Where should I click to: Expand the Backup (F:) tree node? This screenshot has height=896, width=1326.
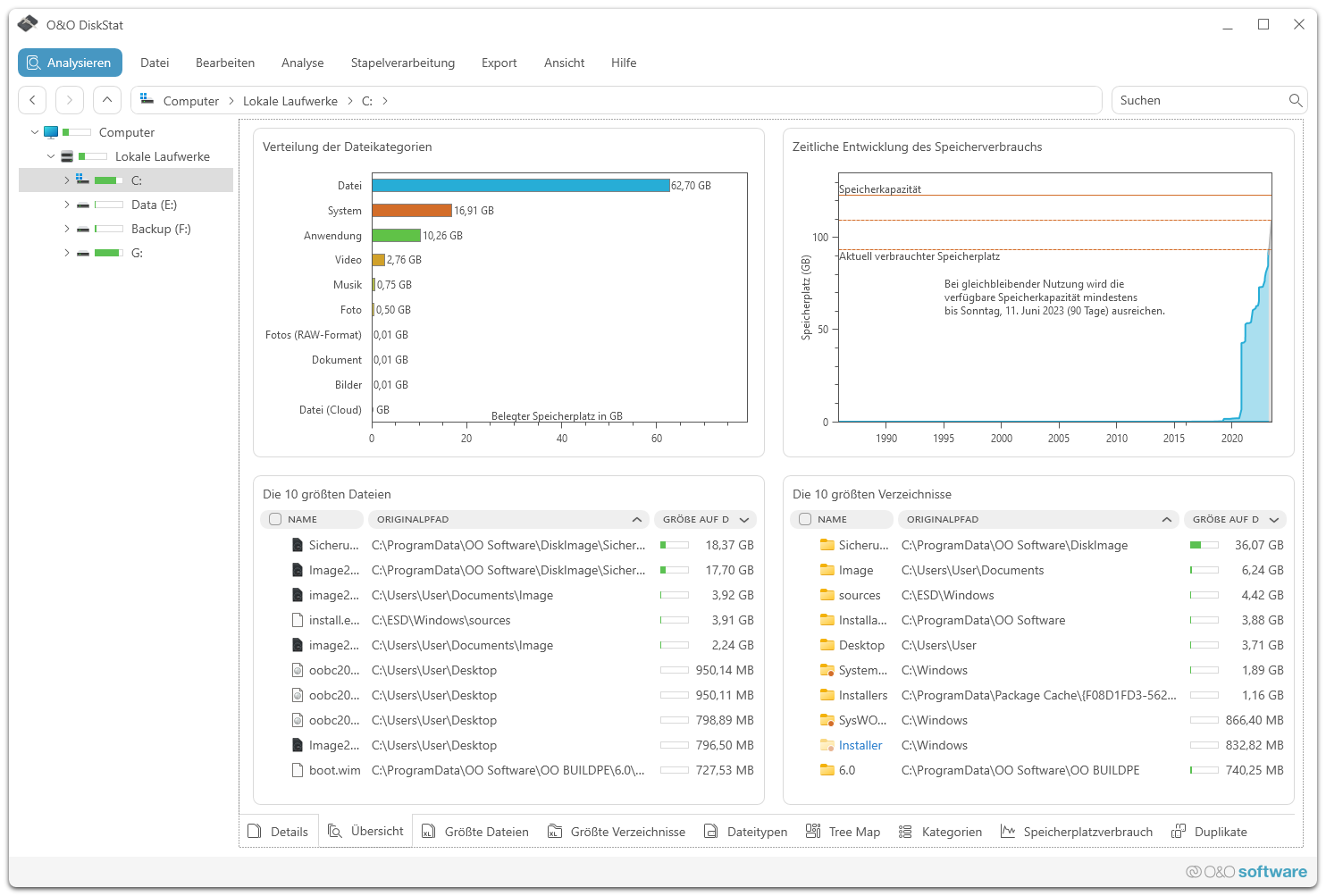tap(67, 229)
